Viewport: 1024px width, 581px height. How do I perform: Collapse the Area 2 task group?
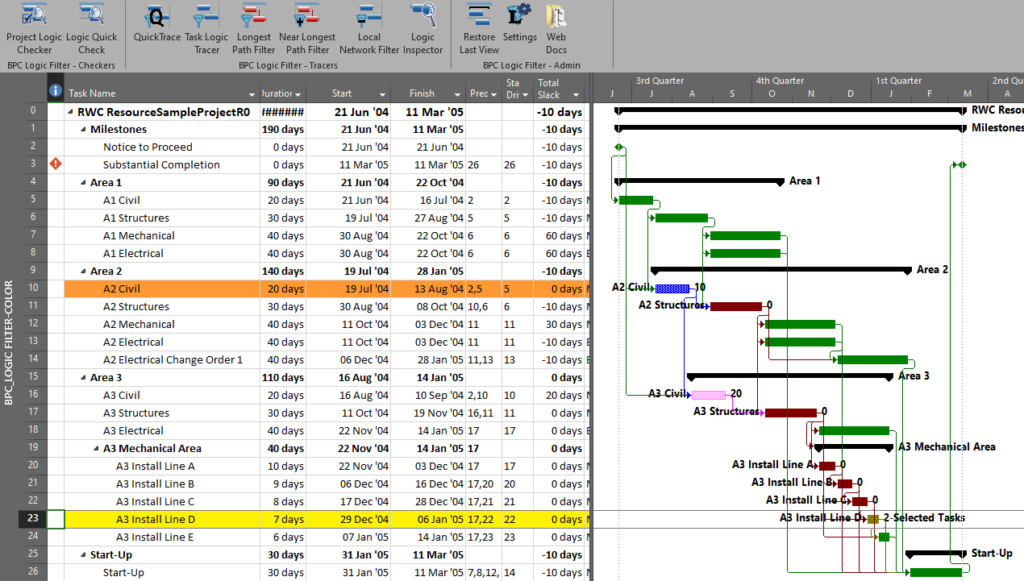pyautogui.click(x=84, y=270)
